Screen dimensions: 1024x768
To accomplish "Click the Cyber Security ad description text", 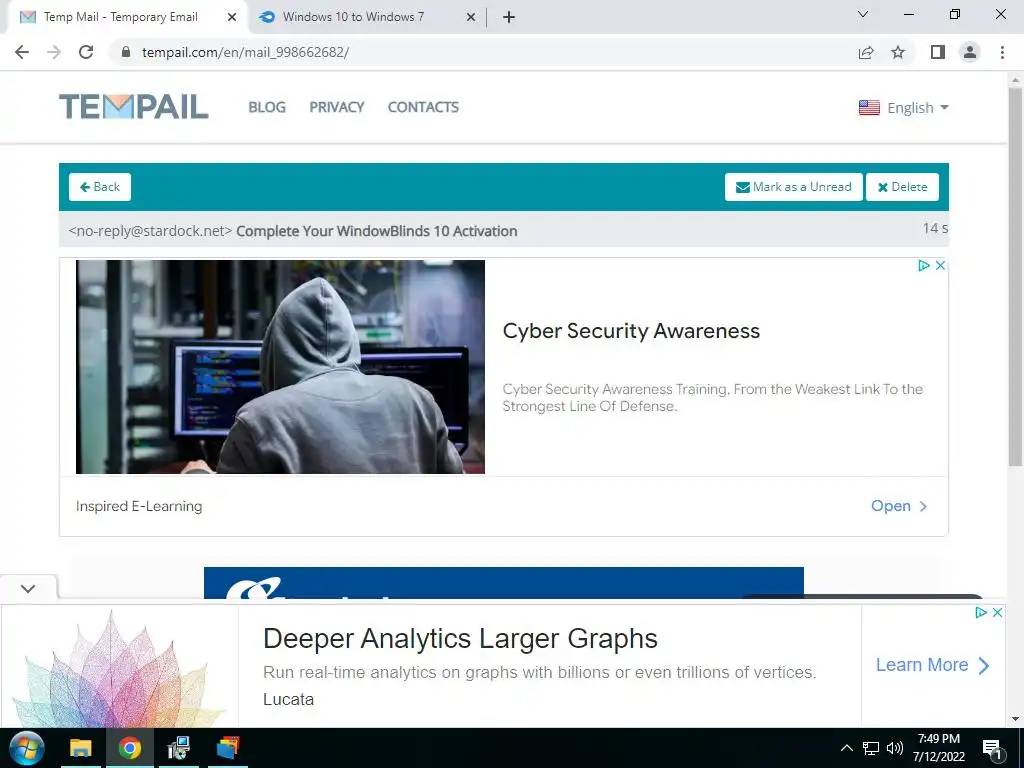I will pyautogui.click(x=712, y=398).
